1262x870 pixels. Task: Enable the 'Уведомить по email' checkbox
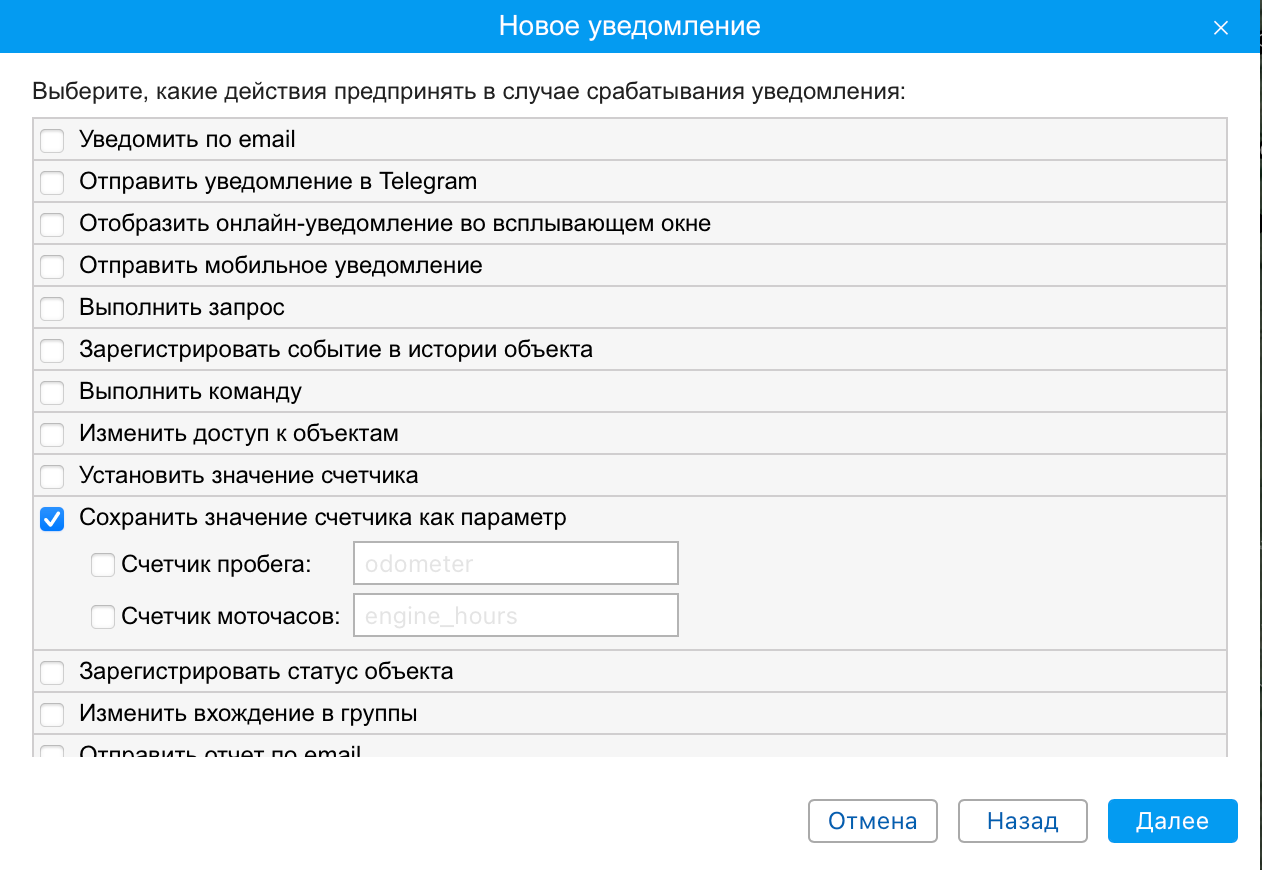(52, 141)
